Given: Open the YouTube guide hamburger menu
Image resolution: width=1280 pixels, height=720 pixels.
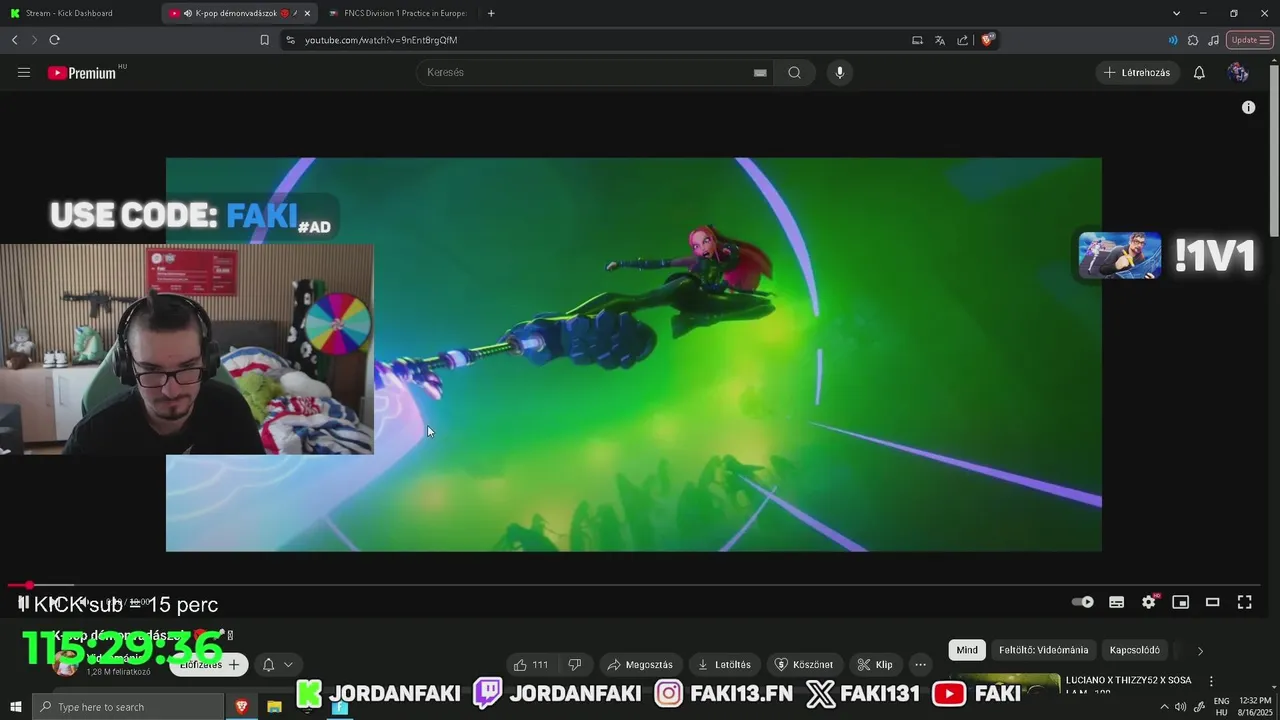Looking at the screenshot, I should click(x=24, y=72).
